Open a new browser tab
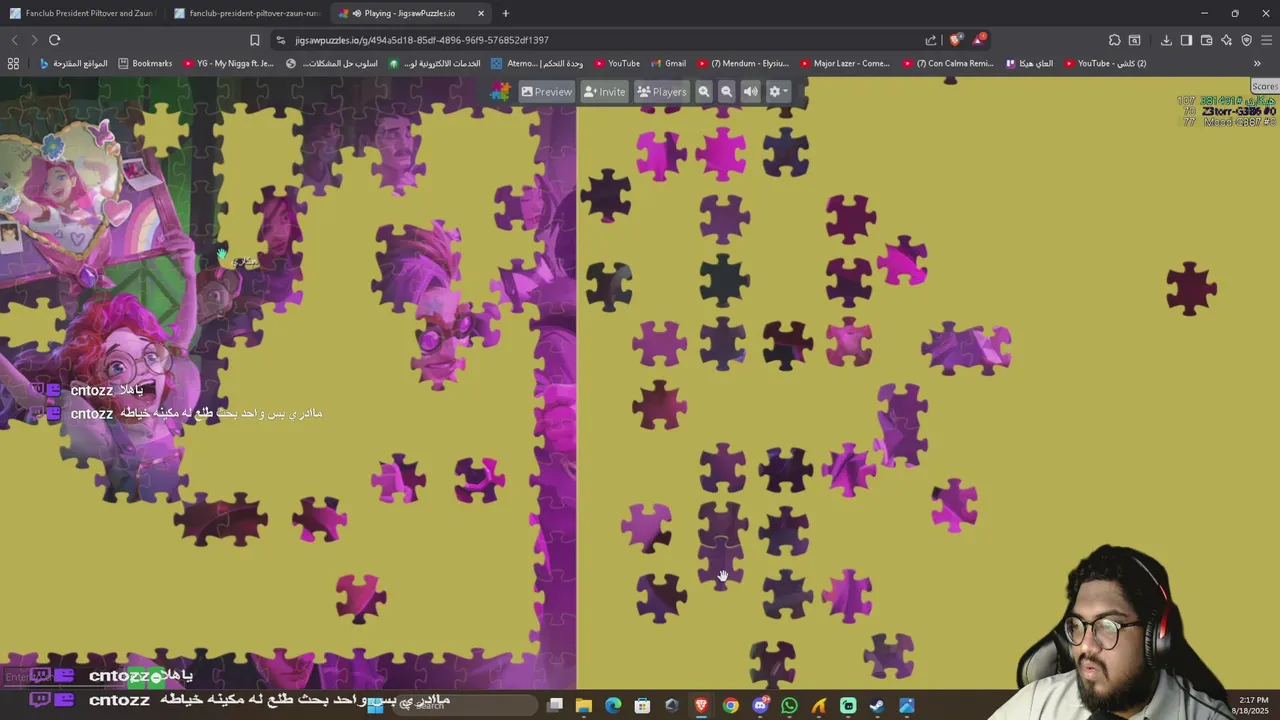Image resolution: width=1280 pixels, height=720 pixels. pos(505,13)
